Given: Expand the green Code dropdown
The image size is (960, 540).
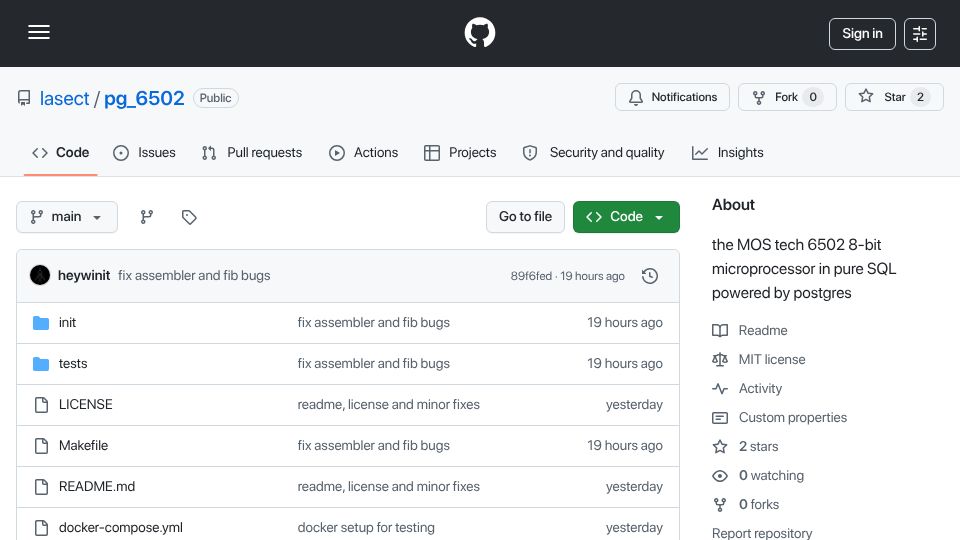Looking at the screenshot, I should point(626,217).
